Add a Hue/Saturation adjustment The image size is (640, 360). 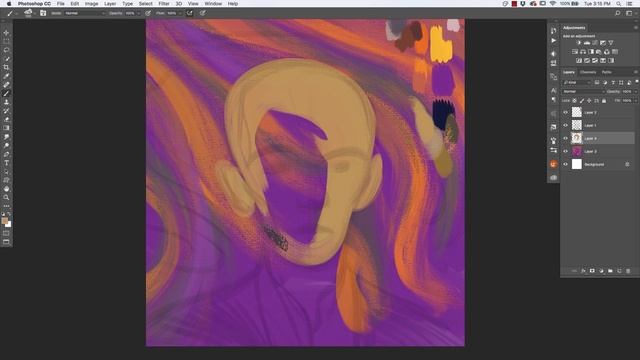click(575, 52)
